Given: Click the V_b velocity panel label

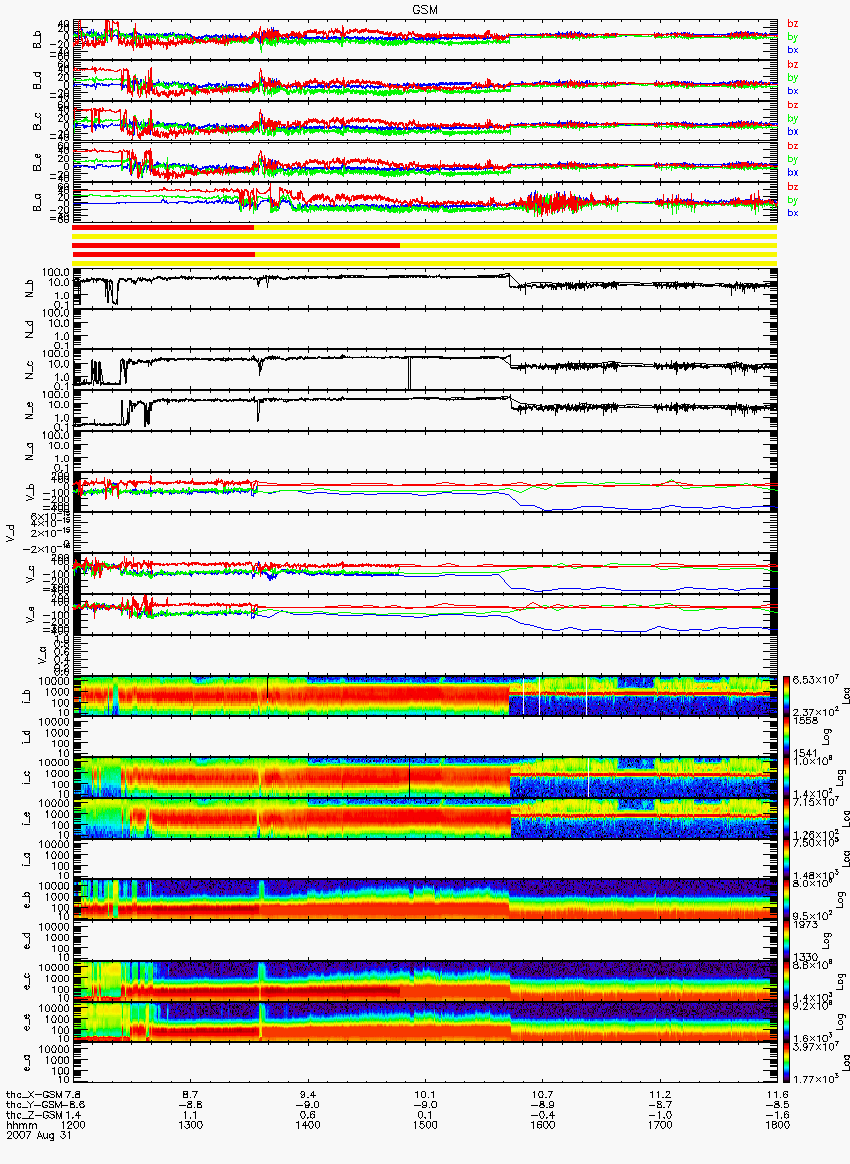Looking at the screenshot, I should point(30,491).
